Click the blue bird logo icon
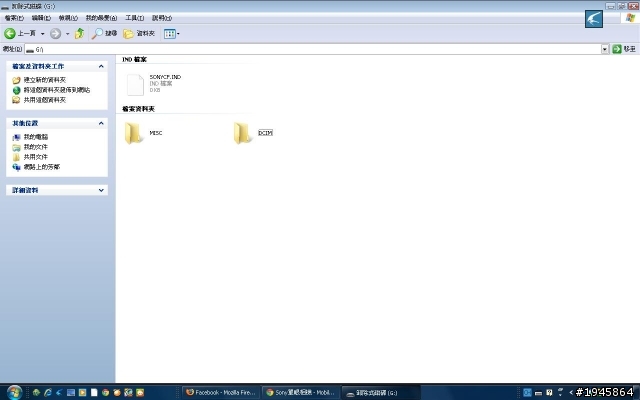This screenshot has width=640, height=400. tap(593, 19)
